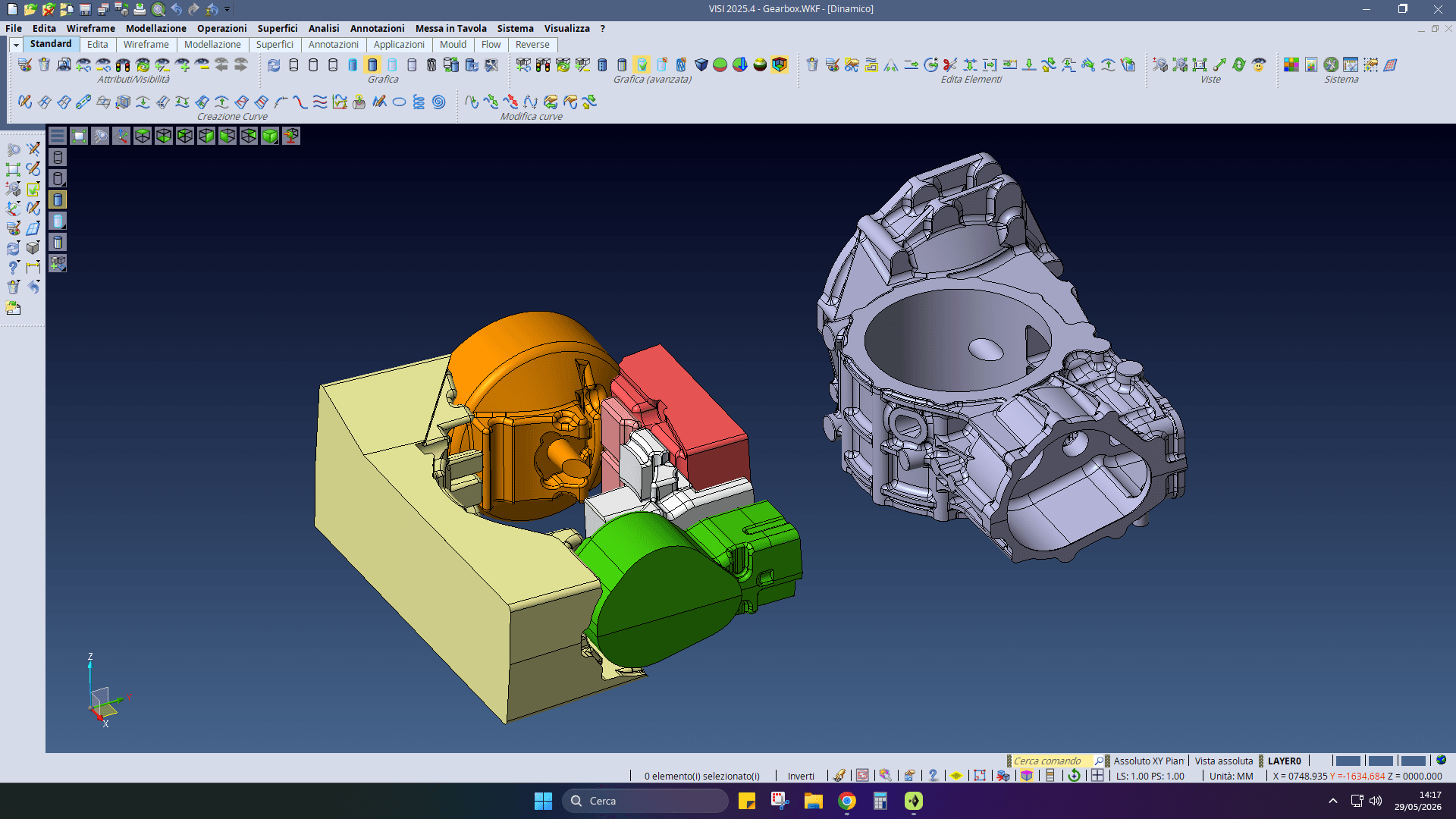Screen dimensions: 1456x819
Task: Select the top wireframe cylinder in vertical viewport strip
Action: click(58, 157)
